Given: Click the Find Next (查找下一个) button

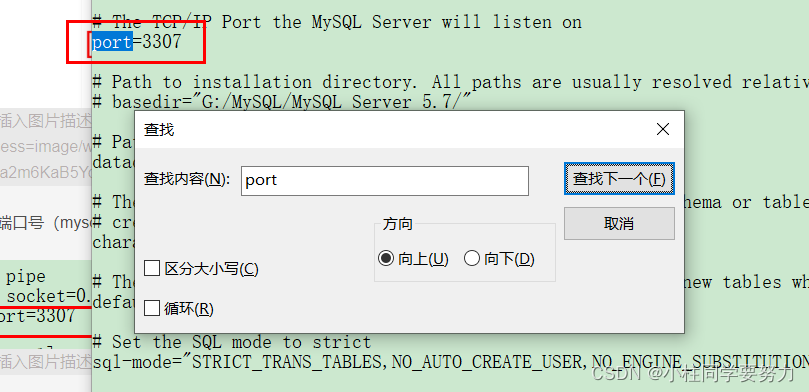Looking at the screenshot, I should [x=619, y=179].
